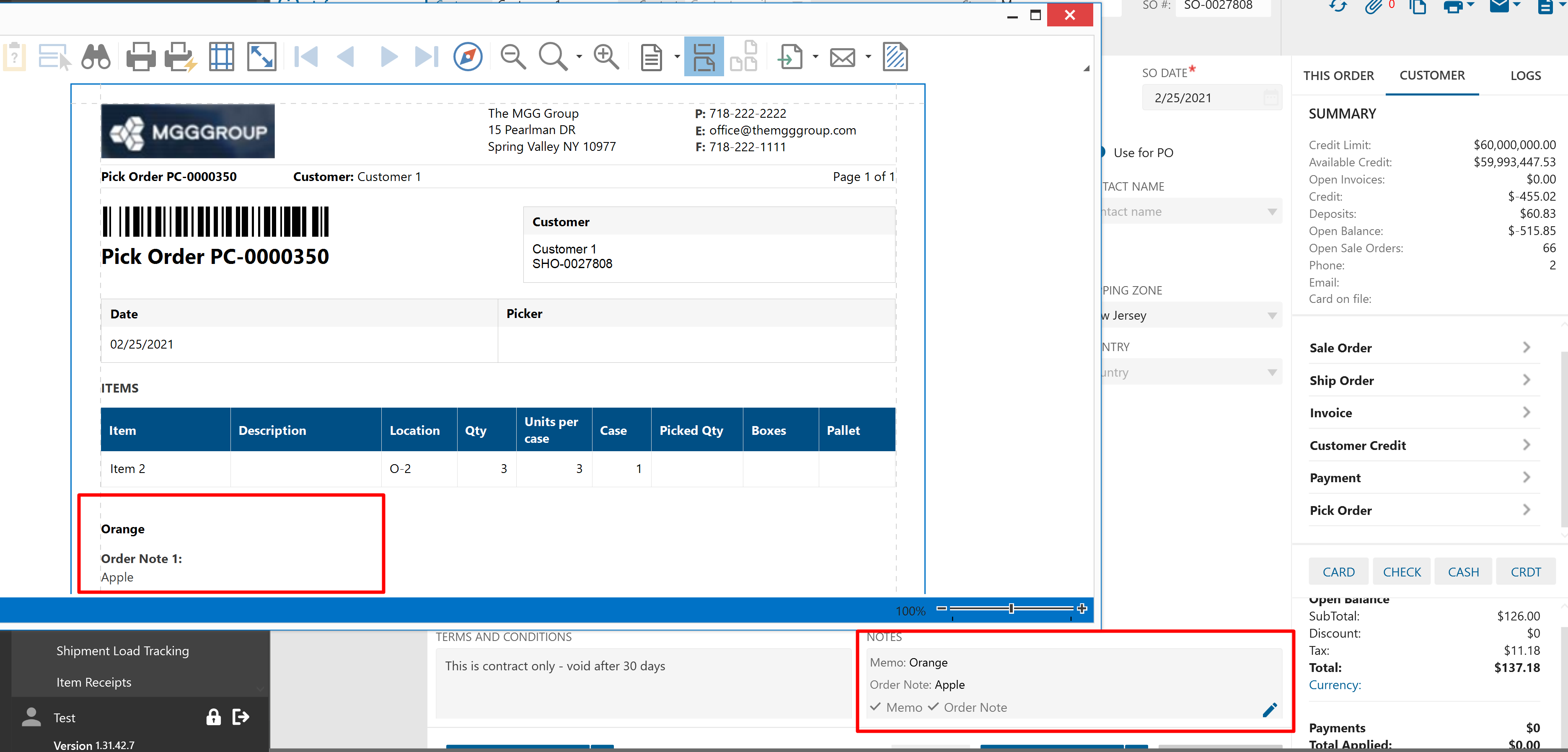Toggle the Use for PO switch
1568x752 pixels.
(x=1104, y=153)
